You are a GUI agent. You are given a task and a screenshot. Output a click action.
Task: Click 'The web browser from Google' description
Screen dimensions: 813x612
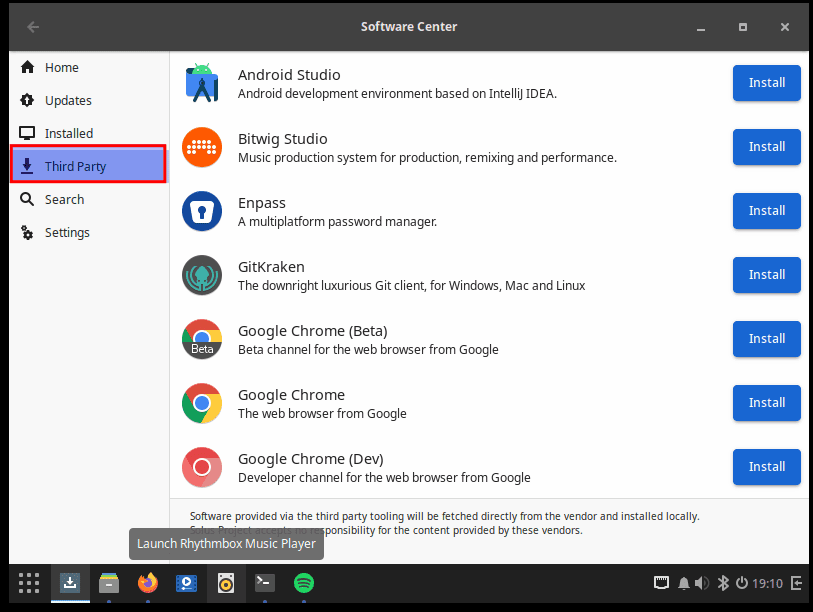point(322,414)
